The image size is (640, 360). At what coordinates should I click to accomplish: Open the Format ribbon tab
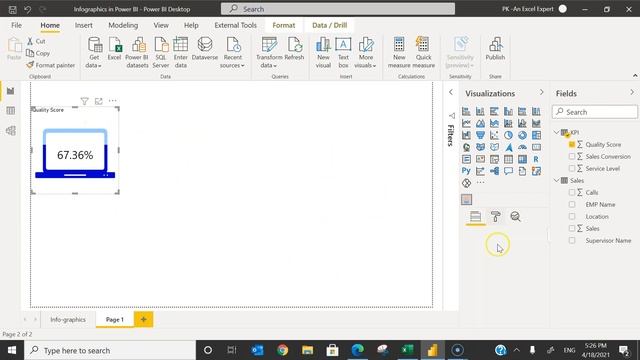tap(284, 25)
